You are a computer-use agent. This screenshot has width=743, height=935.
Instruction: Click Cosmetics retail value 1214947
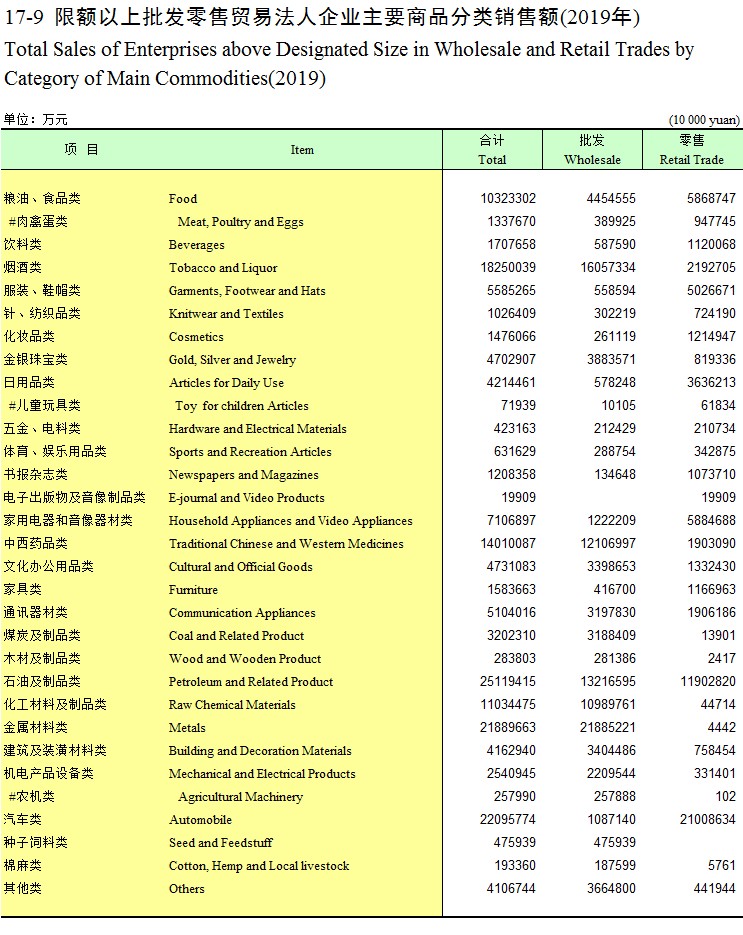[x=711, y=337]
